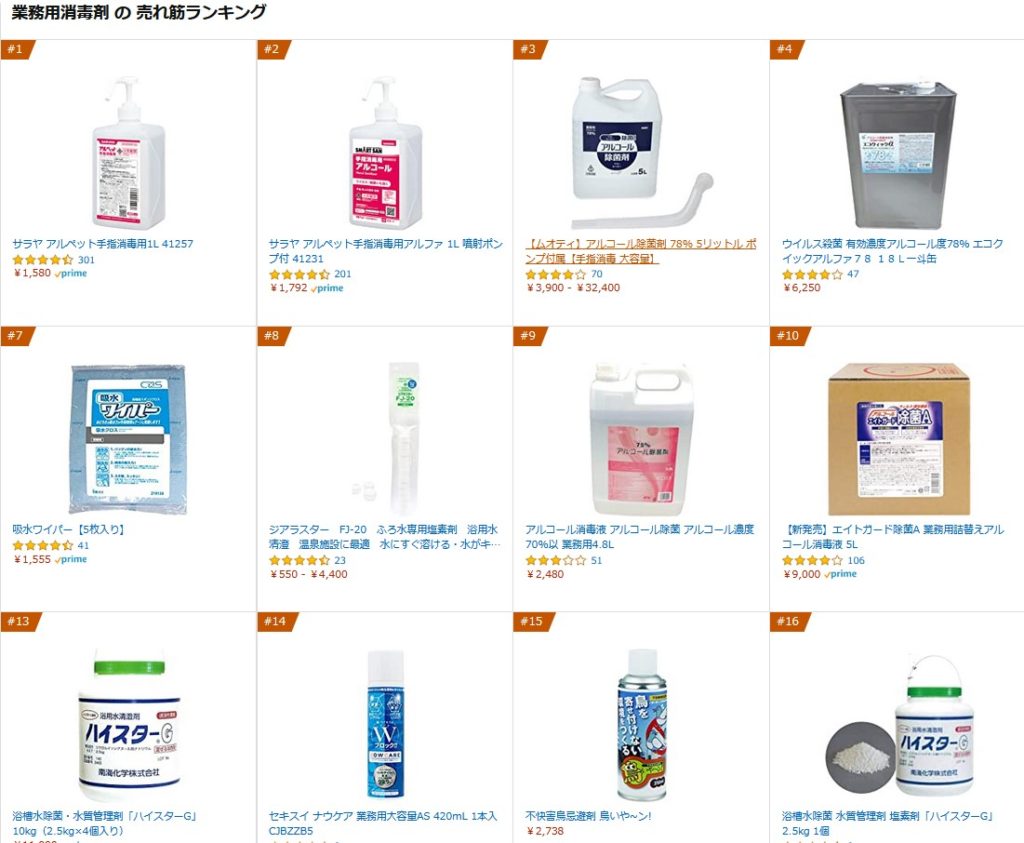
Task: Open the #14 blue W spray can image
Action: click(x=385, y=725)
